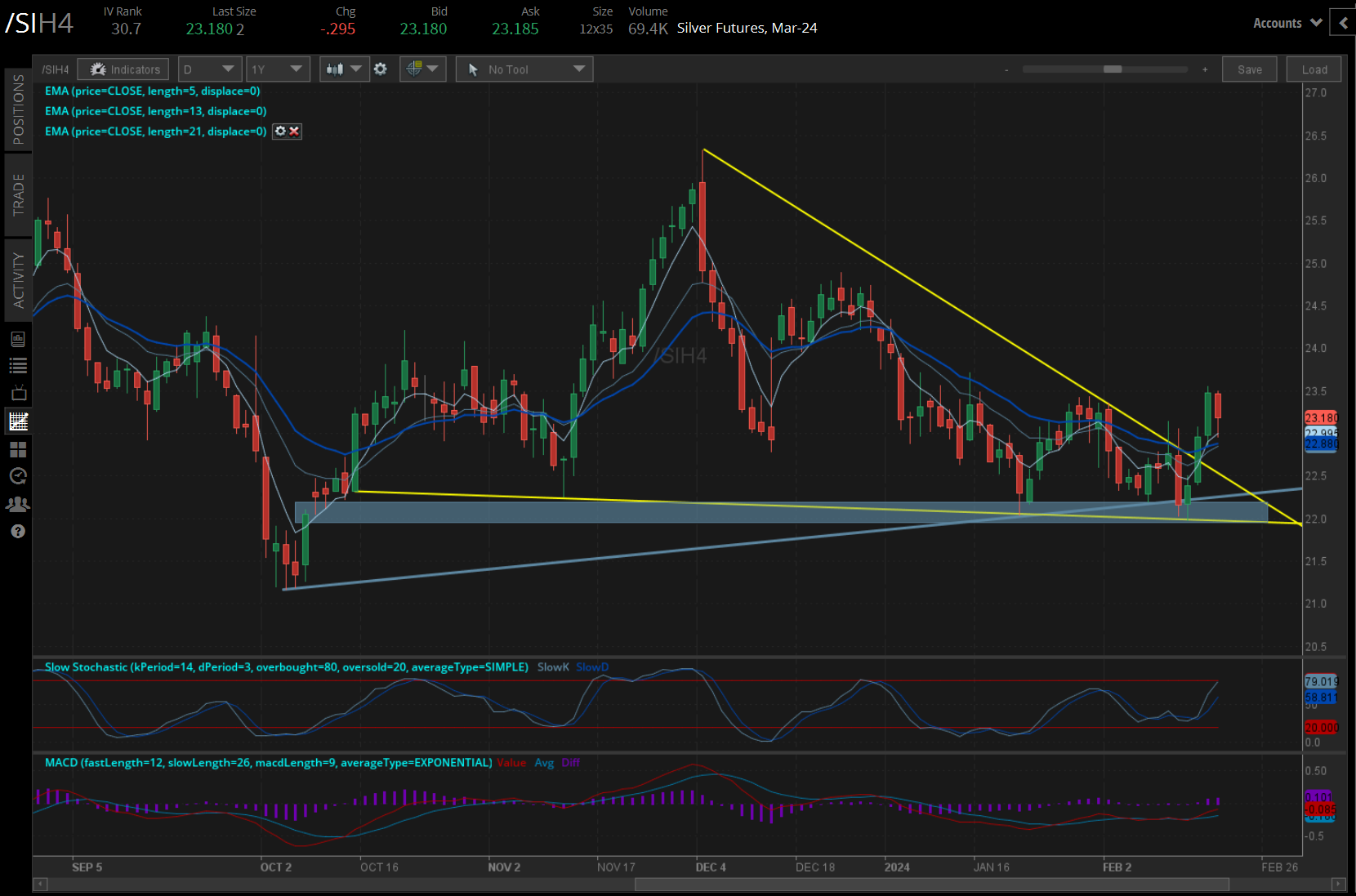Switch to the TRADE side tab

pyautogui.click(x=18, y=194)
